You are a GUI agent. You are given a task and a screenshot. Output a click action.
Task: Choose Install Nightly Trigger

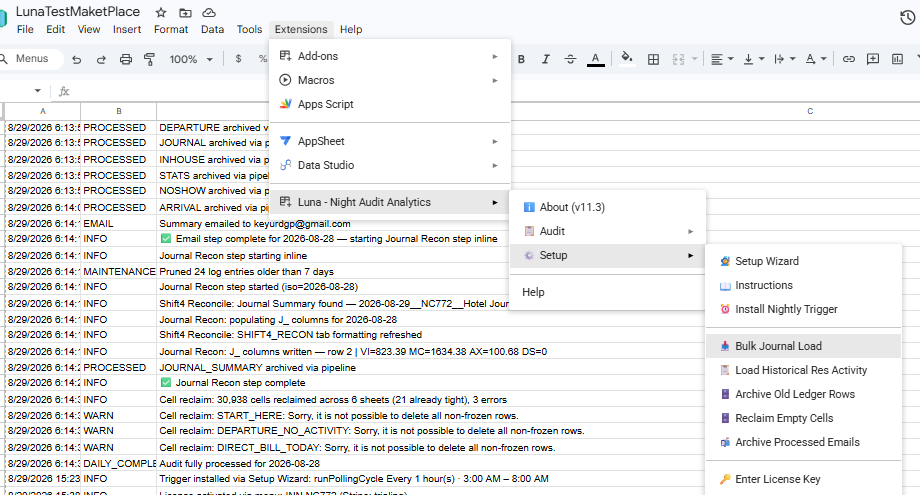click(x=803, y=309)
